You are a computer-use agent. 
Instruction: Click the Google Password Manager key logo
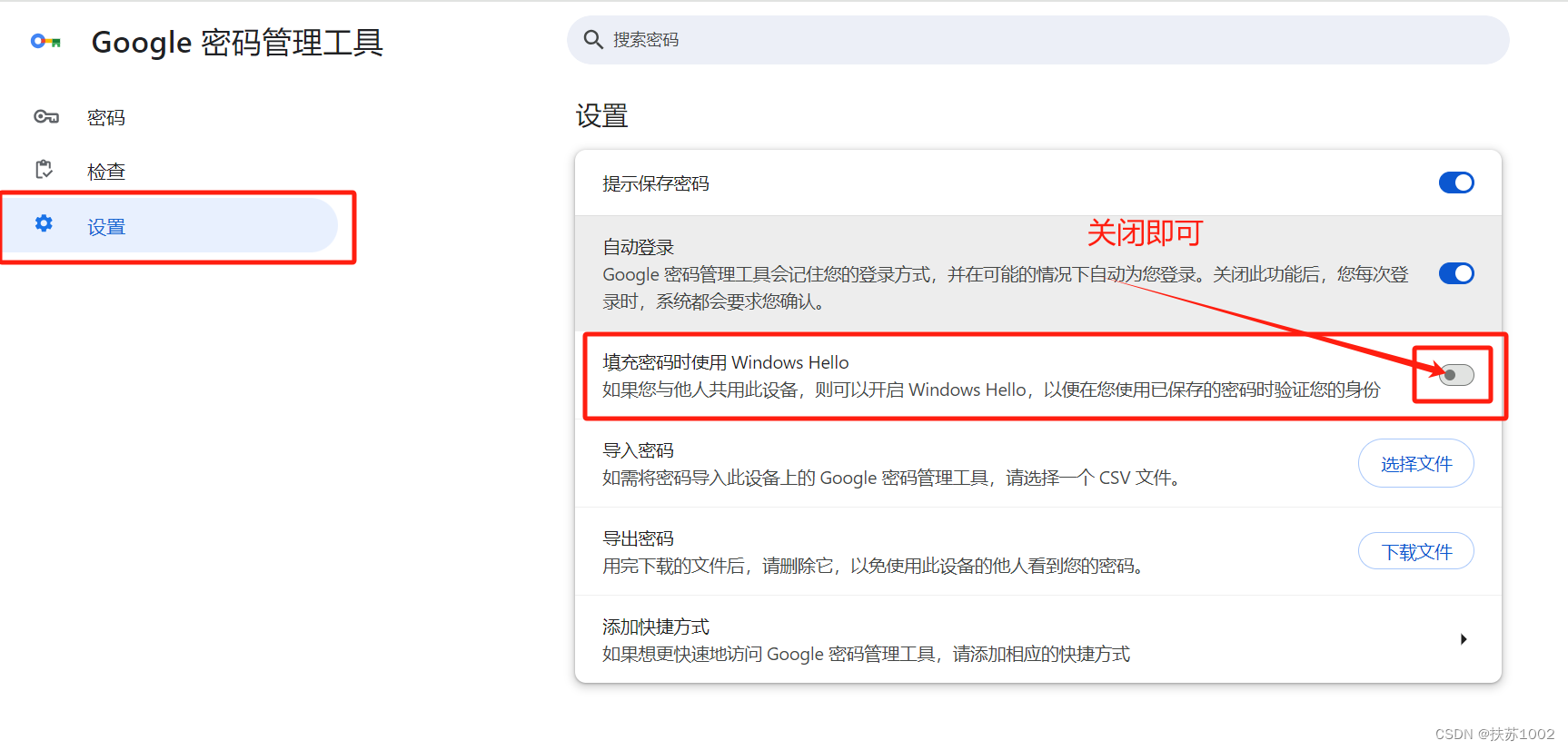(45, 42)
